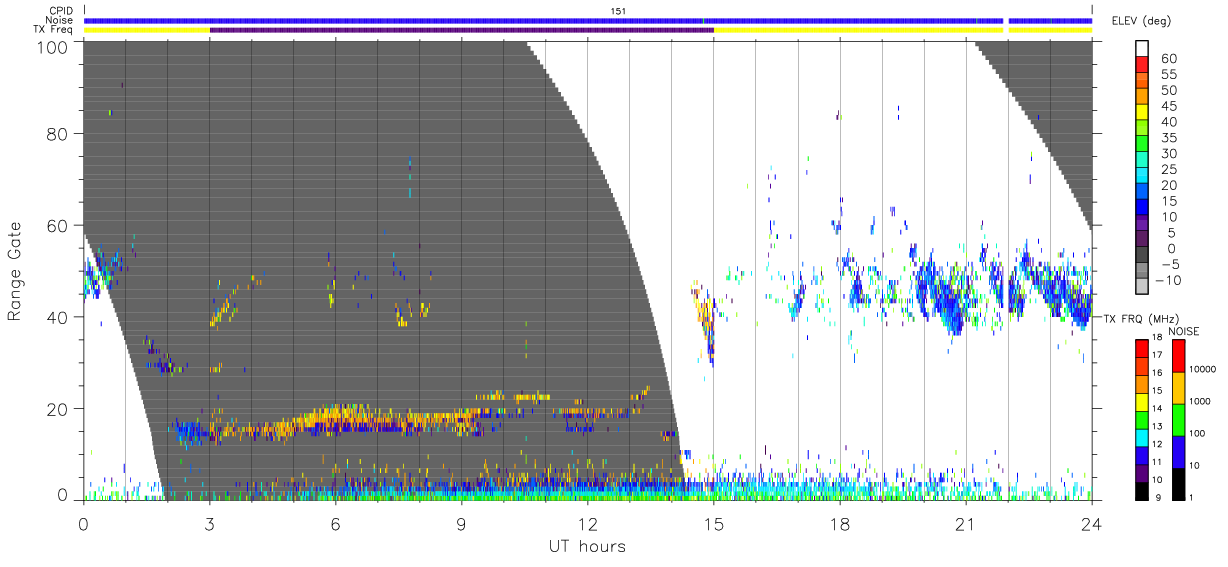The image size is (1228, 567).
Task: Click UT hours tick label 24
Action: tap(1092, 523)
